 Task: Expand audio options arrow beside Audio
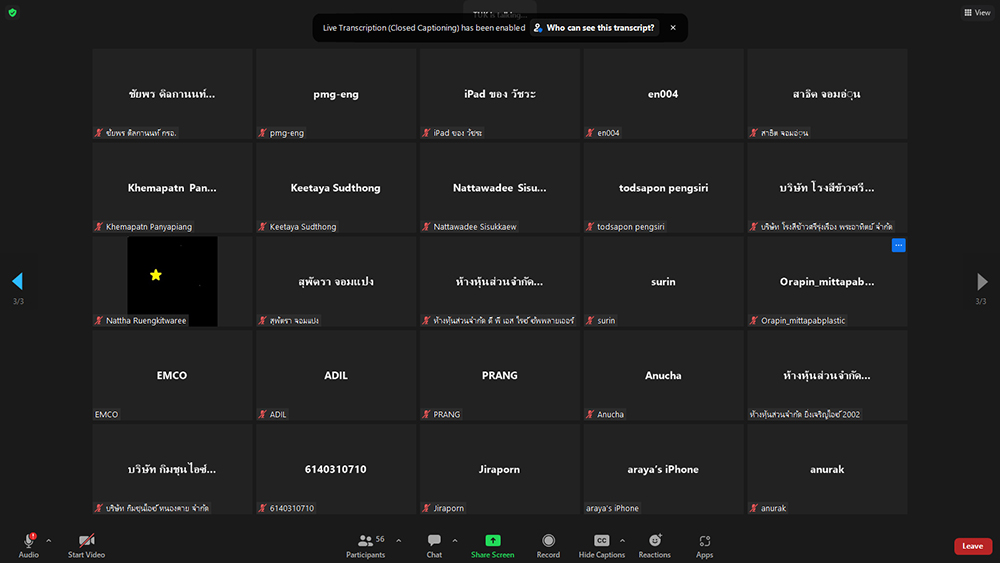pyautogui.click(x=48, y=540)
